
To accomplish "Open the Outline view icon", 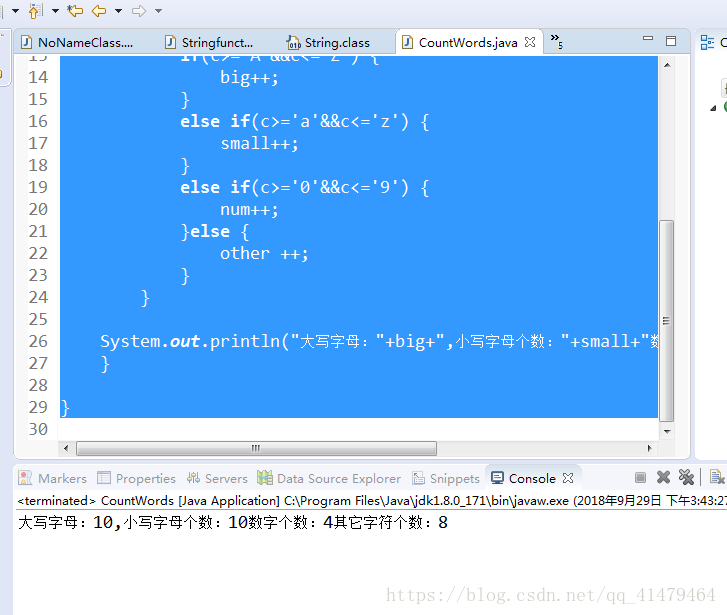I will coord(707,42).
